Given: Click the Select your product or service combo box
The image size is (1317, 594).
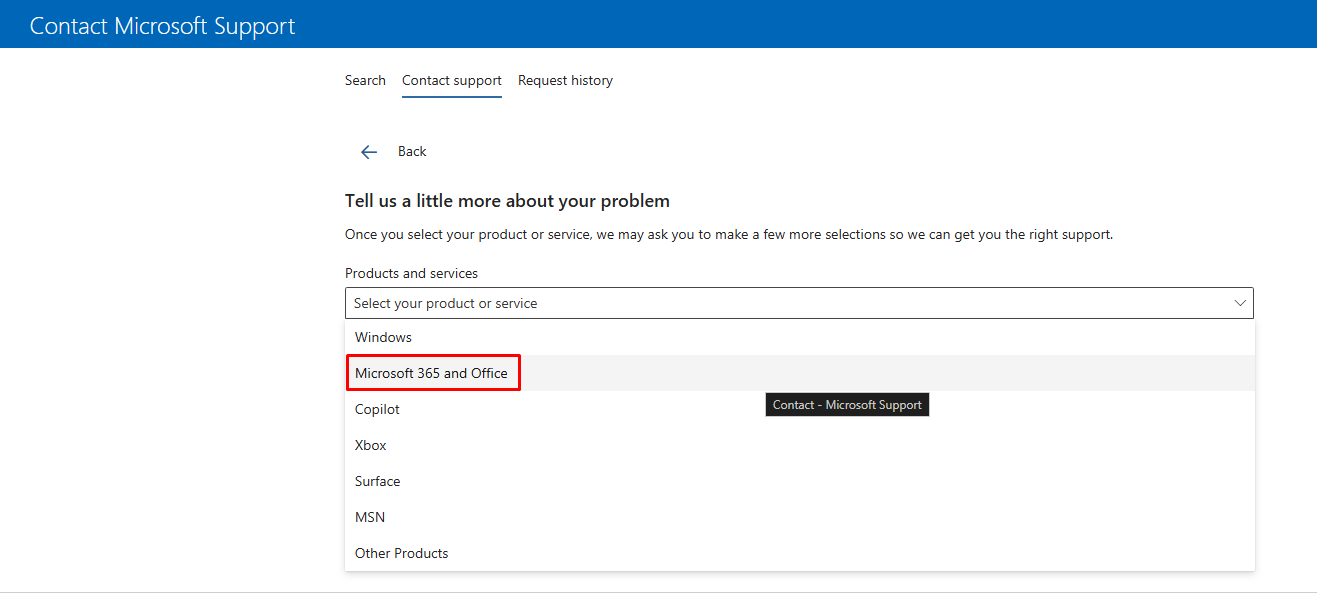Looking at the screenshot, I should [799, 303].
